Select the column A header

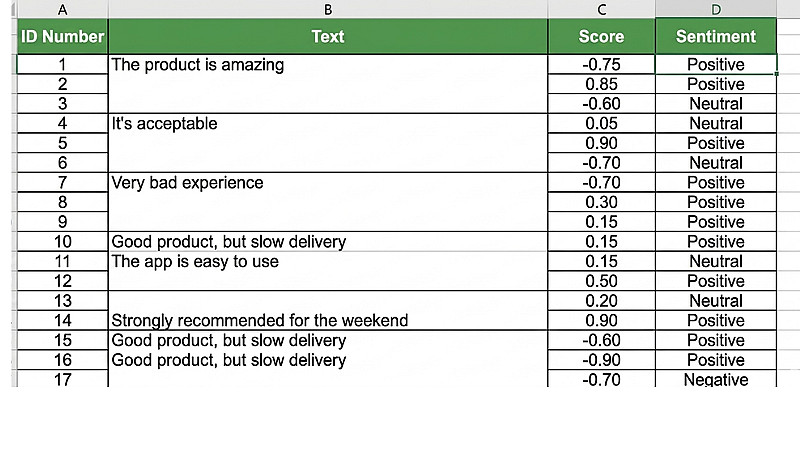(62, 9)
